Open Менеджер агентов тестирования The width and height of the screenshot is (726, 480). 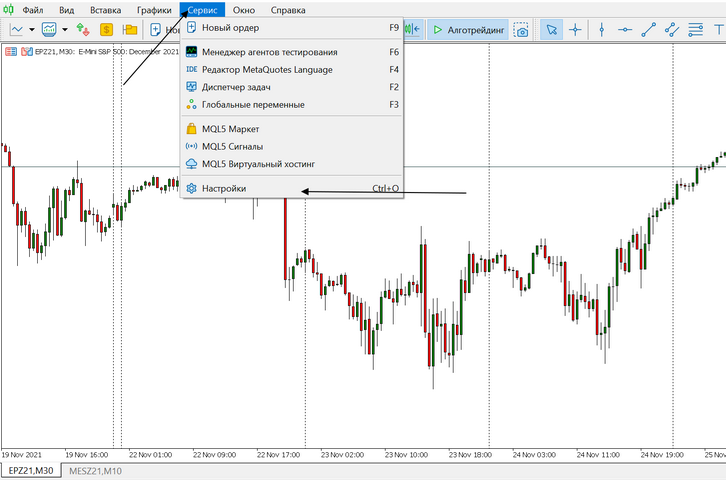(x=292, y=52)
